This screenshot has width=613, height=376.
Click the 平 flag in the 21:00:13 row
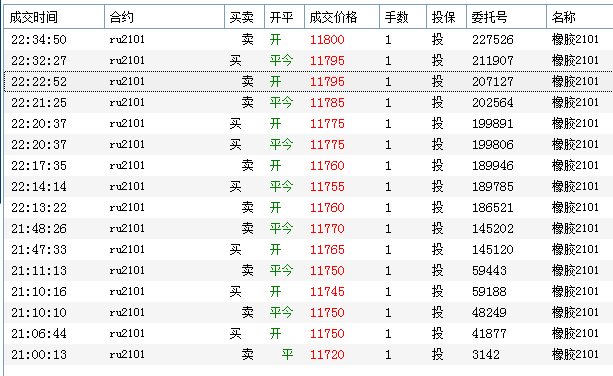pyautogui.click(x=287, y=355)
